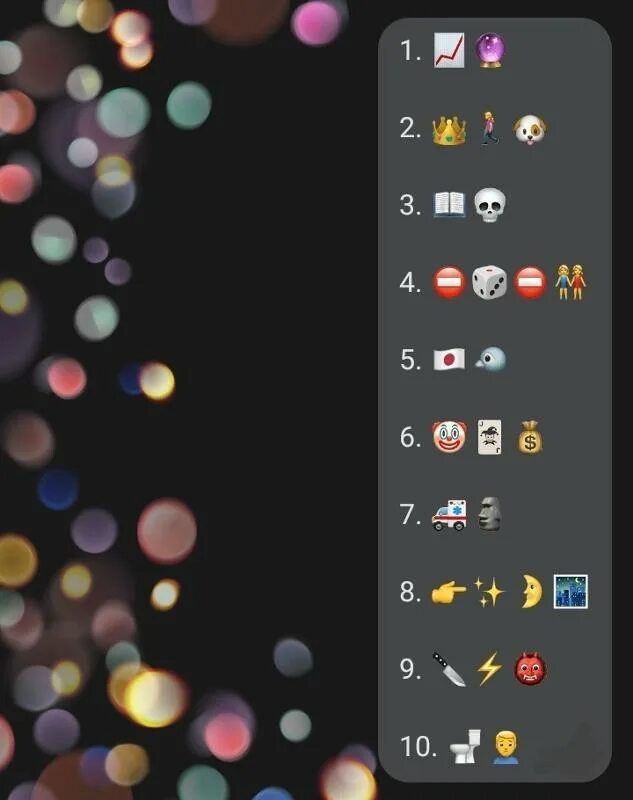The height and width of the screenshot is (800, 633).
Task: Tap the red ogre mask emoji
Action: 530,669
